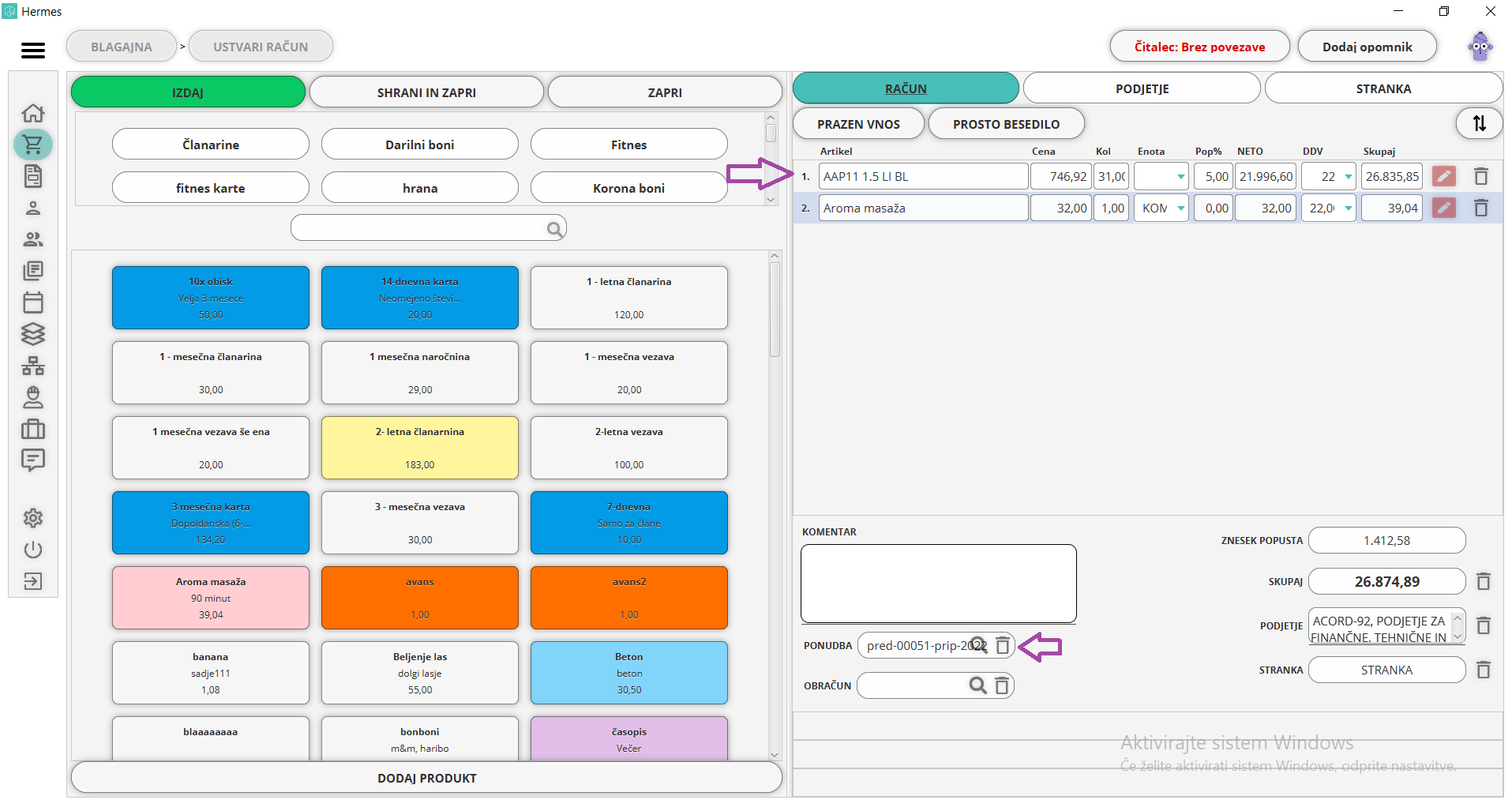Delete the Aroma masaža invoice row
1512x811 pixels.
[x=1481, y=208]
